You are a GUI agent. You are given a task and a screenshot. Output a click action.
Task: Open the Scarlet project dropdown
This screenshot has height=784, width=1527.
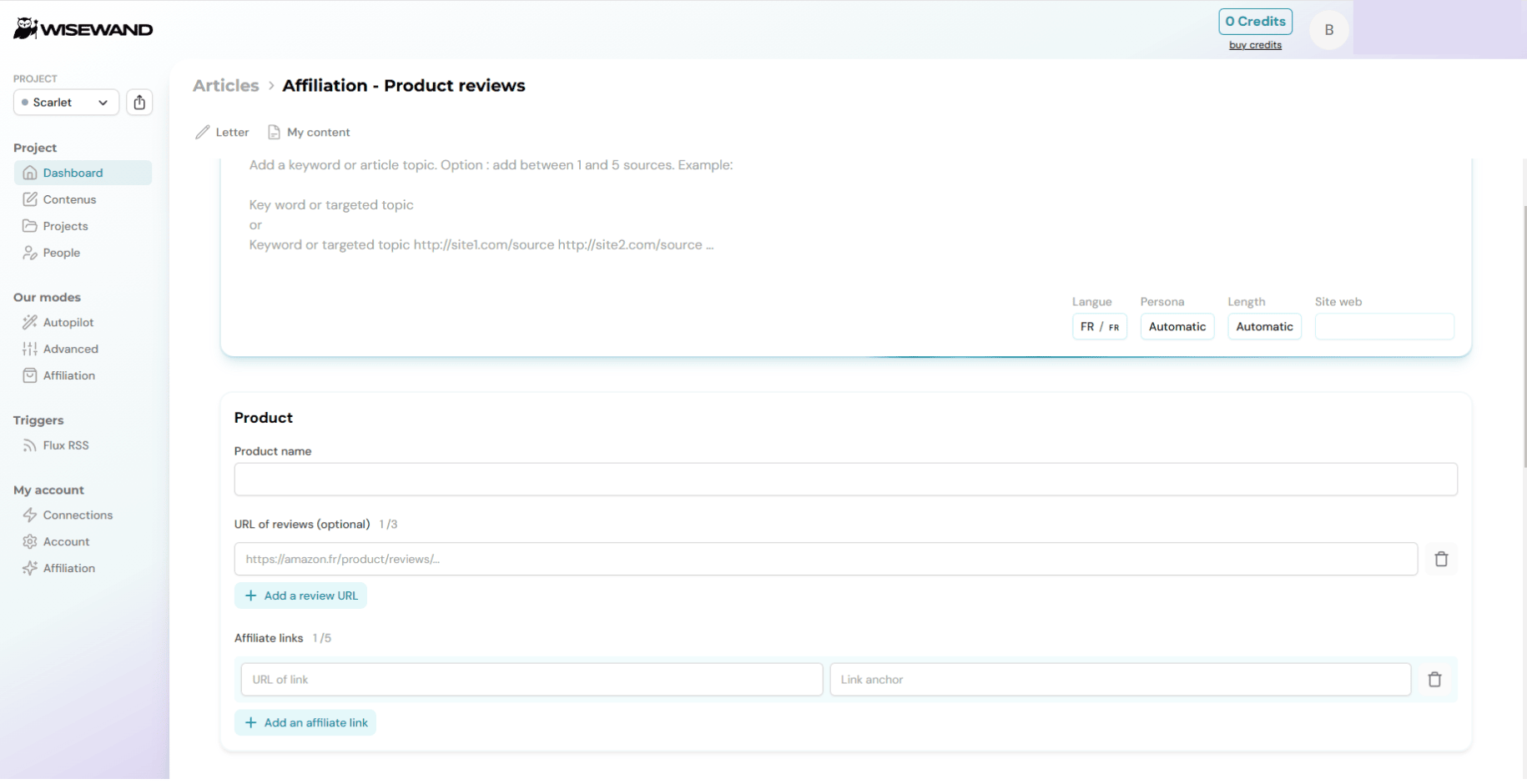66,102
